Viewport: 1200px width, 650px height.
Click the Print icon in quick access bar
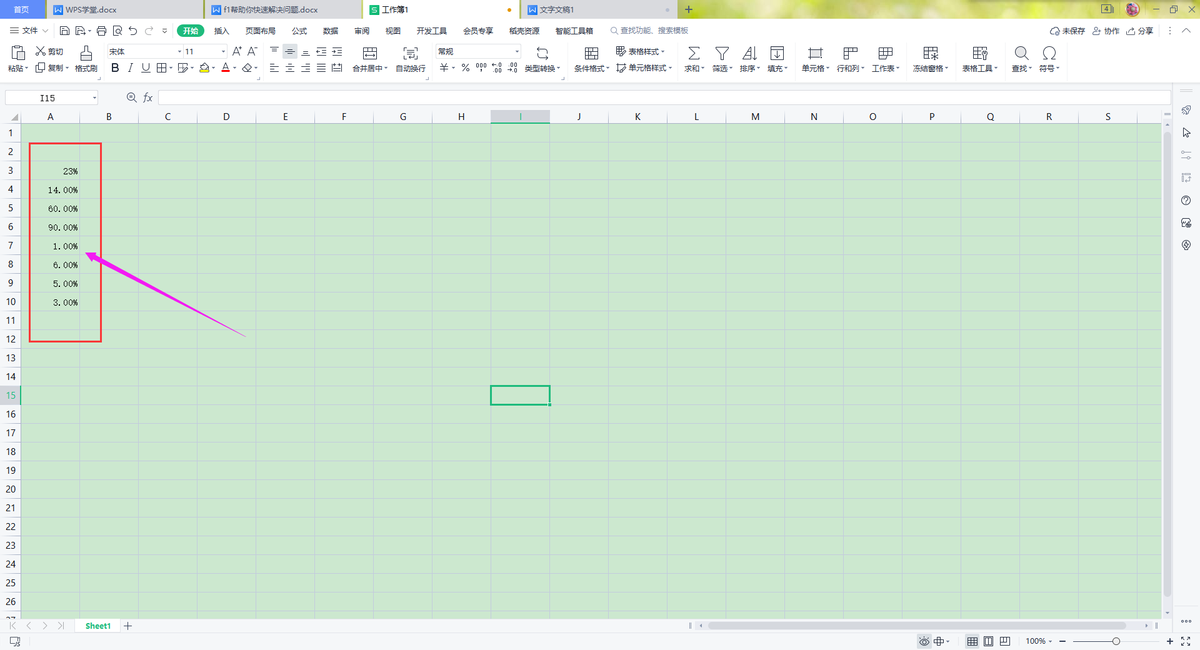coord(101,32)
